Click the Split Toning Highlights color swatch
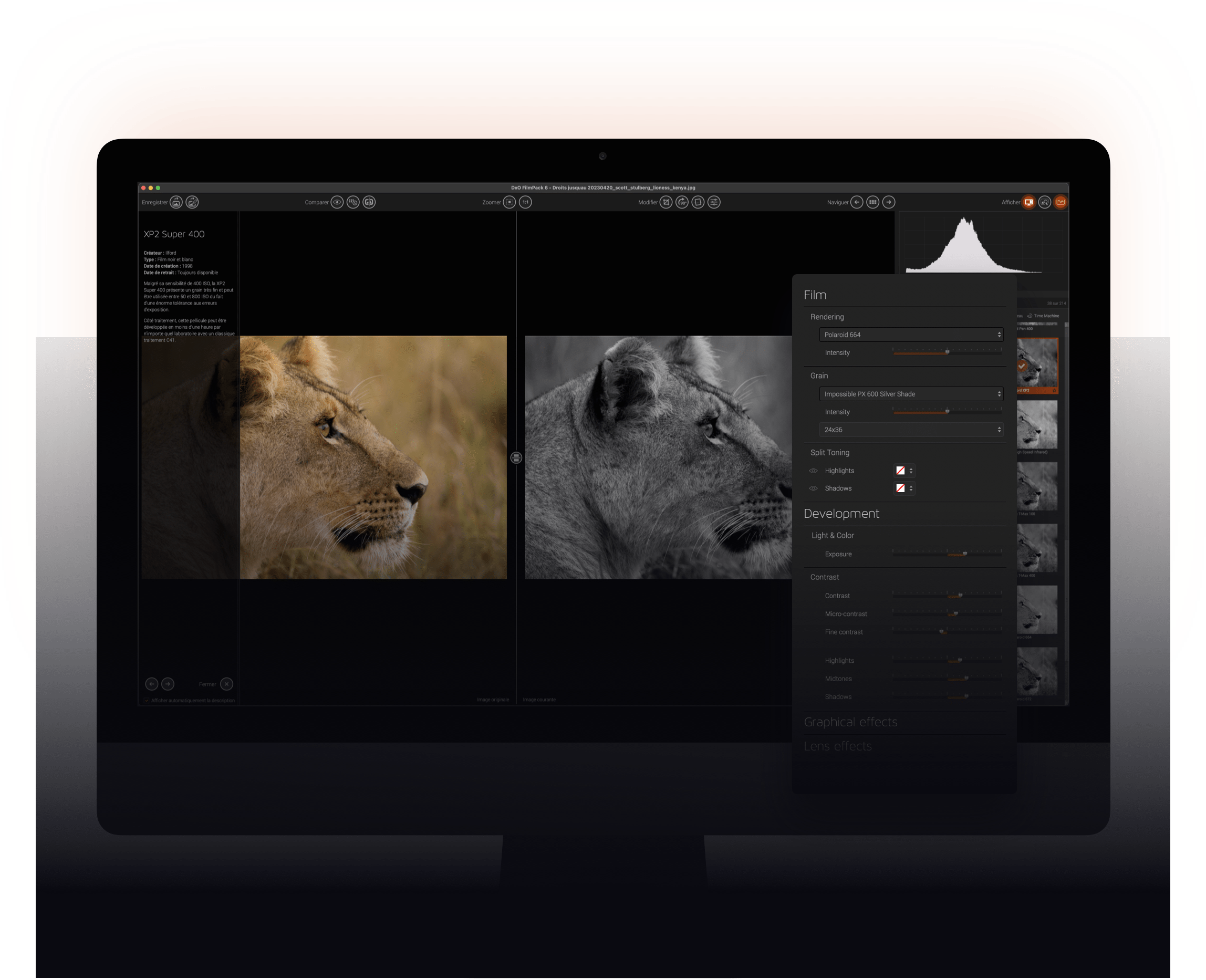The image size is (1206, 980). tap(900, 471)
